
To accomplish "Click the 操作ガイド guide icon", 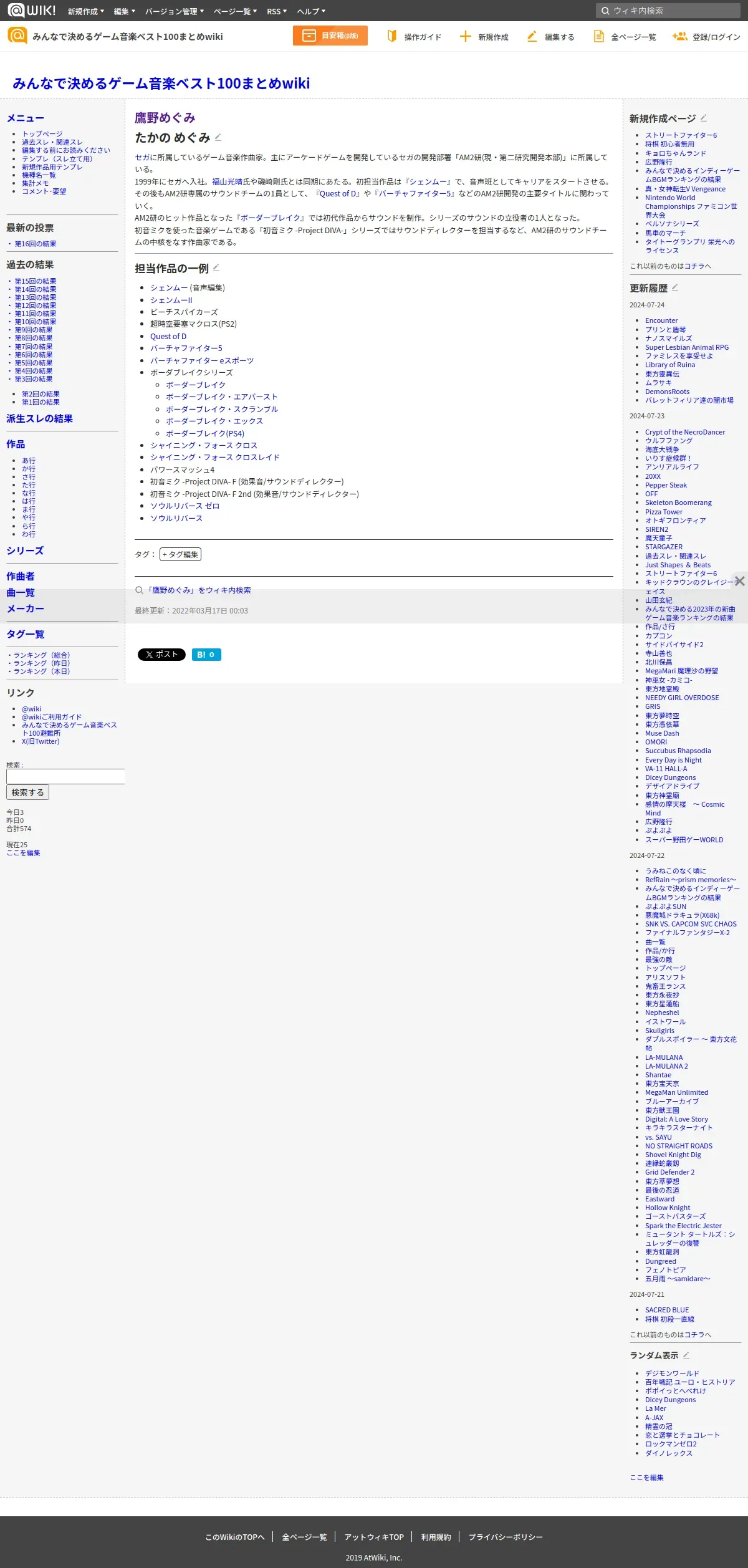I will click(391, 36).
